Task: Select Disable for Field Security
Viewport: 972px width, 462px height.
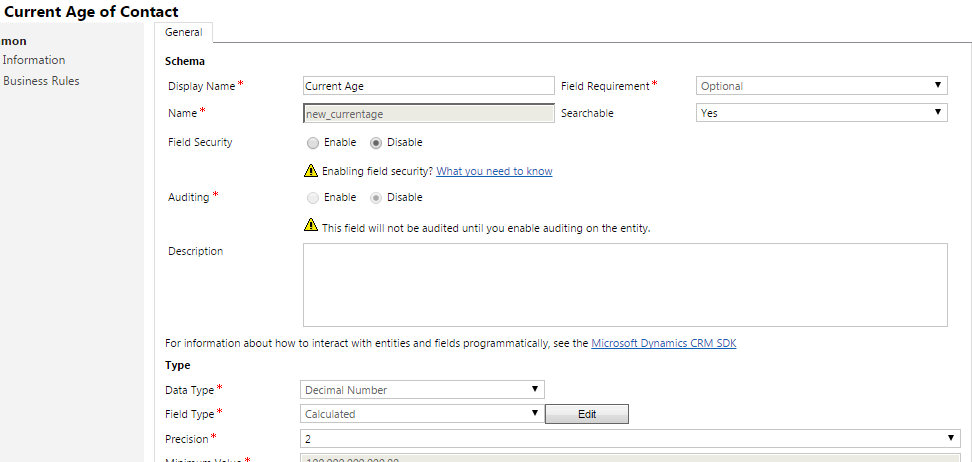Action: (376, 142)
